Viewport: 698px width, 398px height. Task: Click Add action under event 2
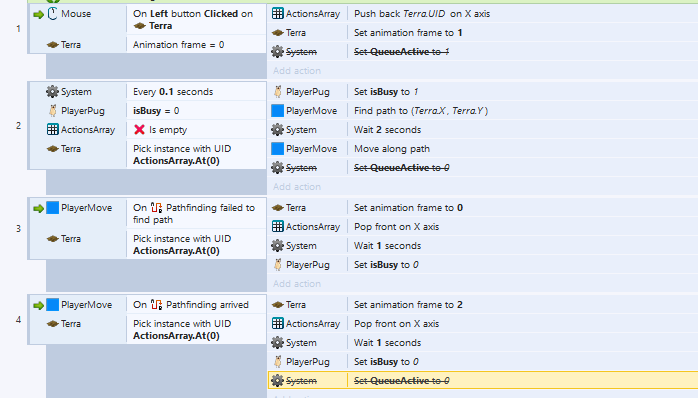tap(297, 187)
